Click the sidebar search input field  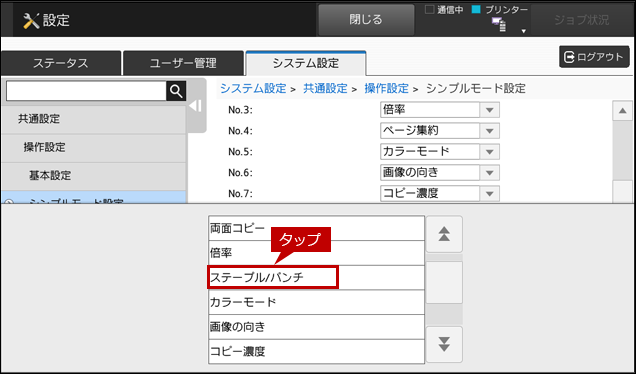tap(86, 91)
